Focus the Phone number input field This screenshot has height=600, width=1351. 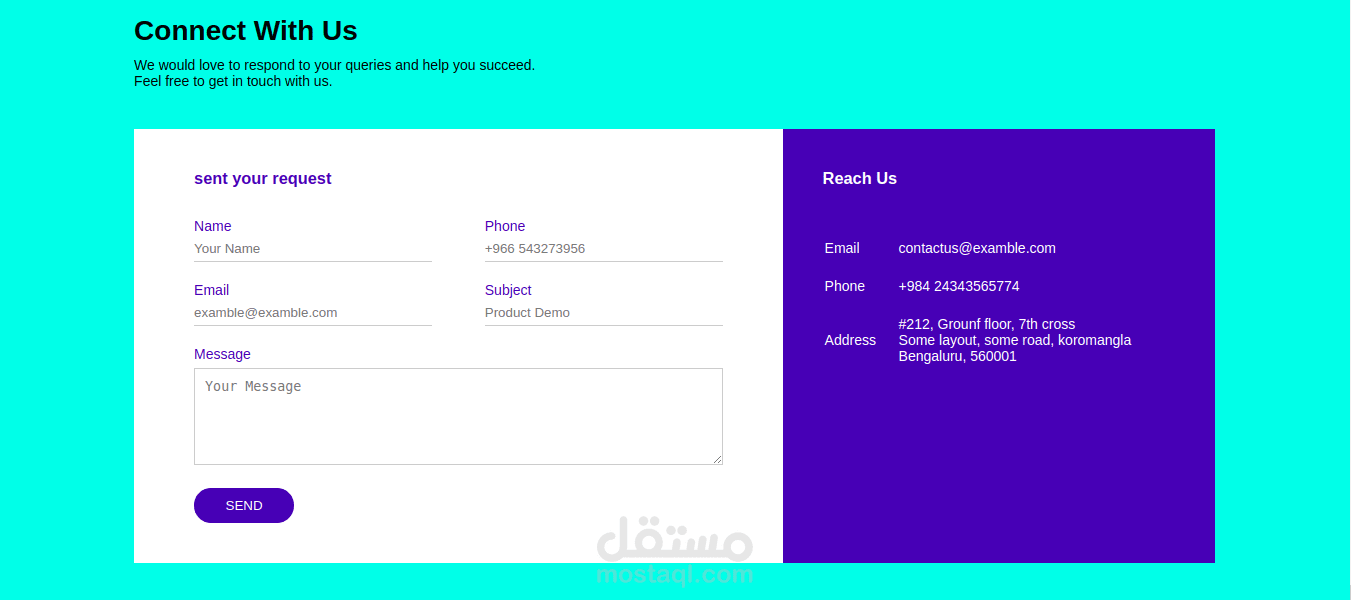pyautogui.click(x=604, y=249)
